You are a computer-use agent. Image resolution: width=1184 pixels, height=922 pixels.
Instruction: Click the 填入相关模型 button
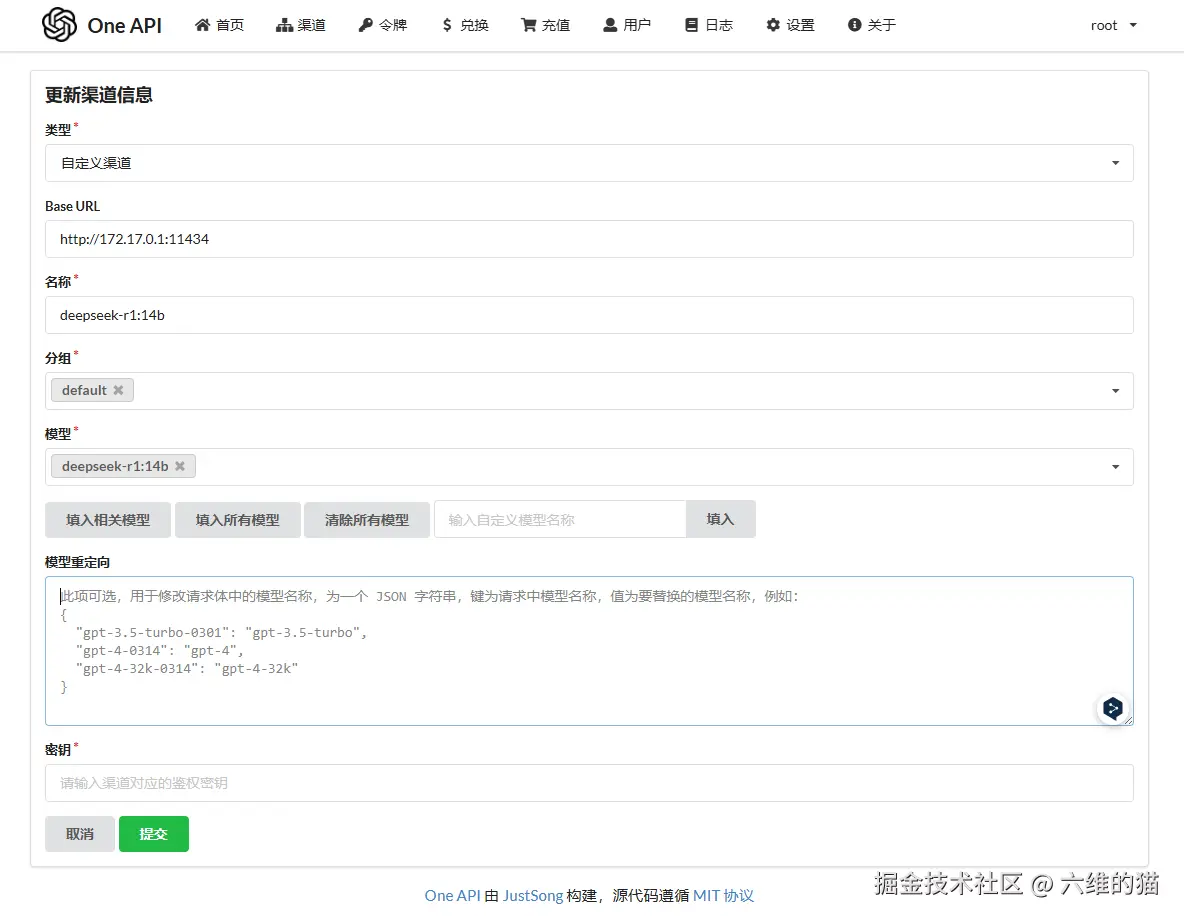tap(108, 520)
